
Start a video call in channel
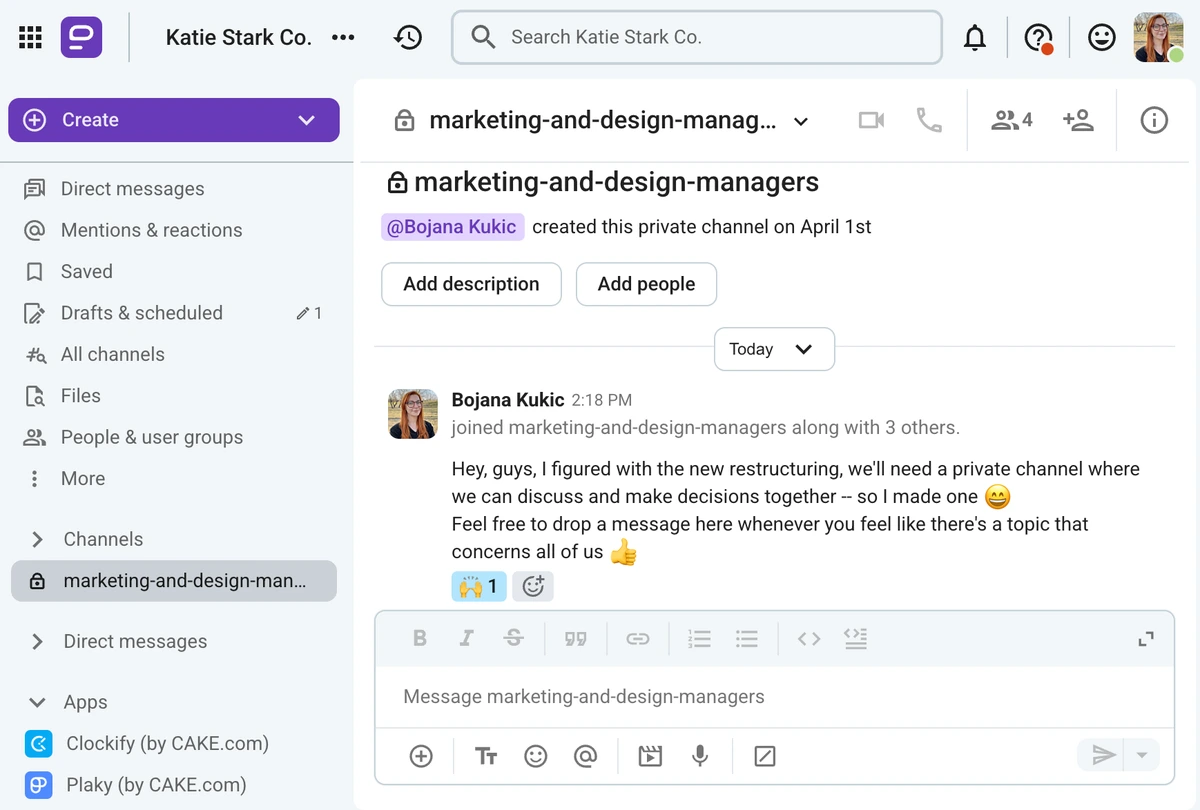point(871,121)
